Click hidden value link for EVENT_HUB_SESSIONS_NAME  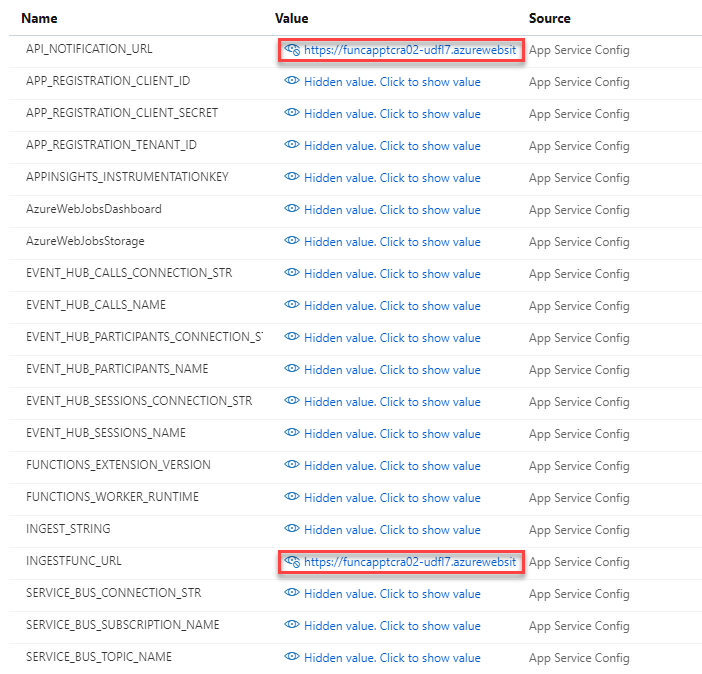(392, 434)
